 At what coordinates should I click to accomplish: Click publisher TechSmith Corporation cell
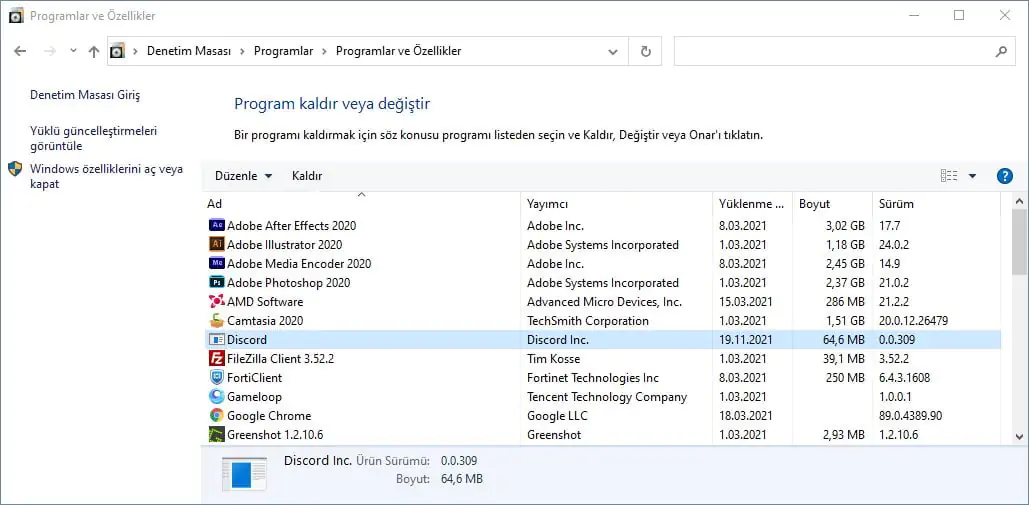point(587,321)
